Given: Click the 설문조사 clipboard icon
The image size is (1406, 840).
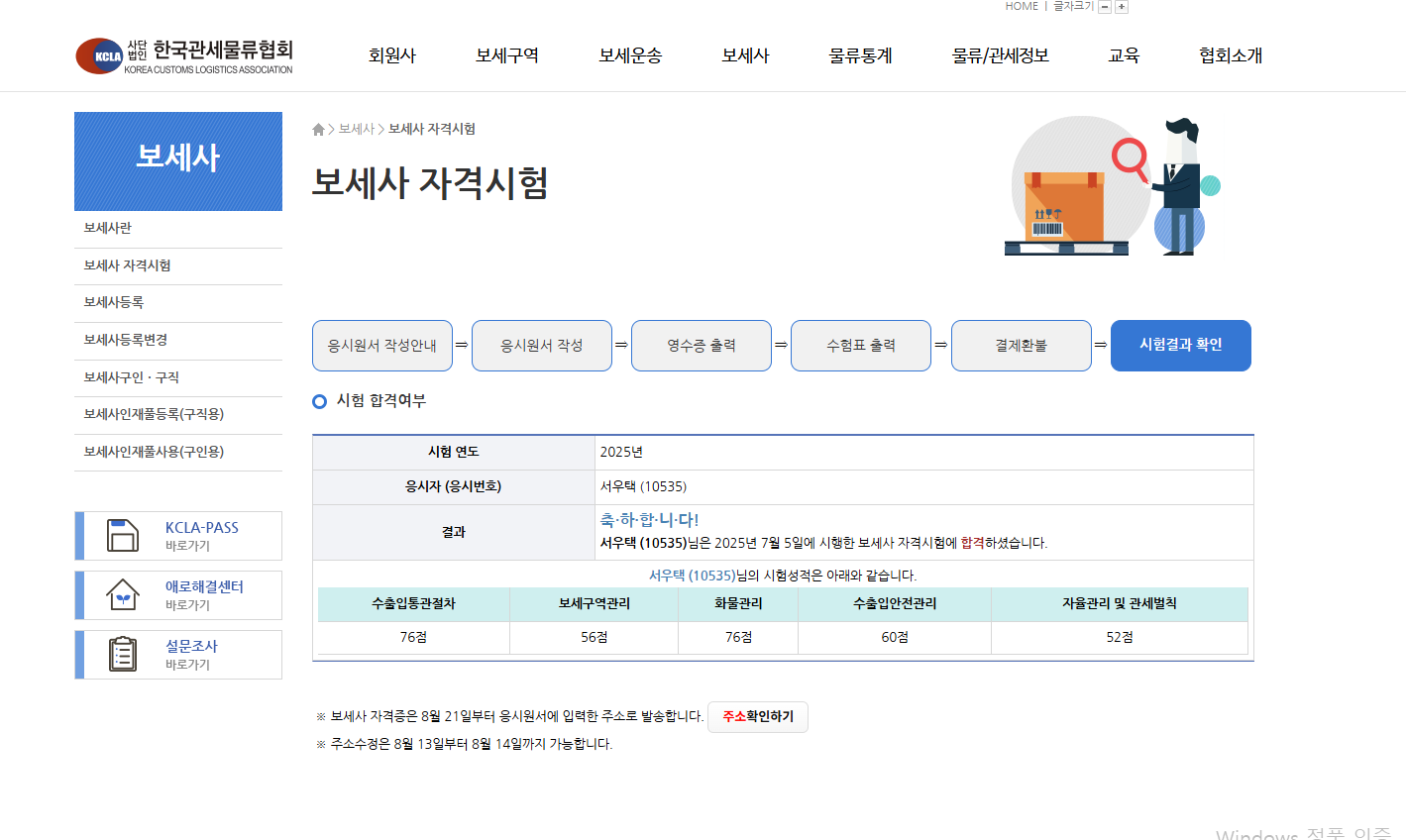Looking at the screenshot, I should pyautogui.click(x=123, y=655).
